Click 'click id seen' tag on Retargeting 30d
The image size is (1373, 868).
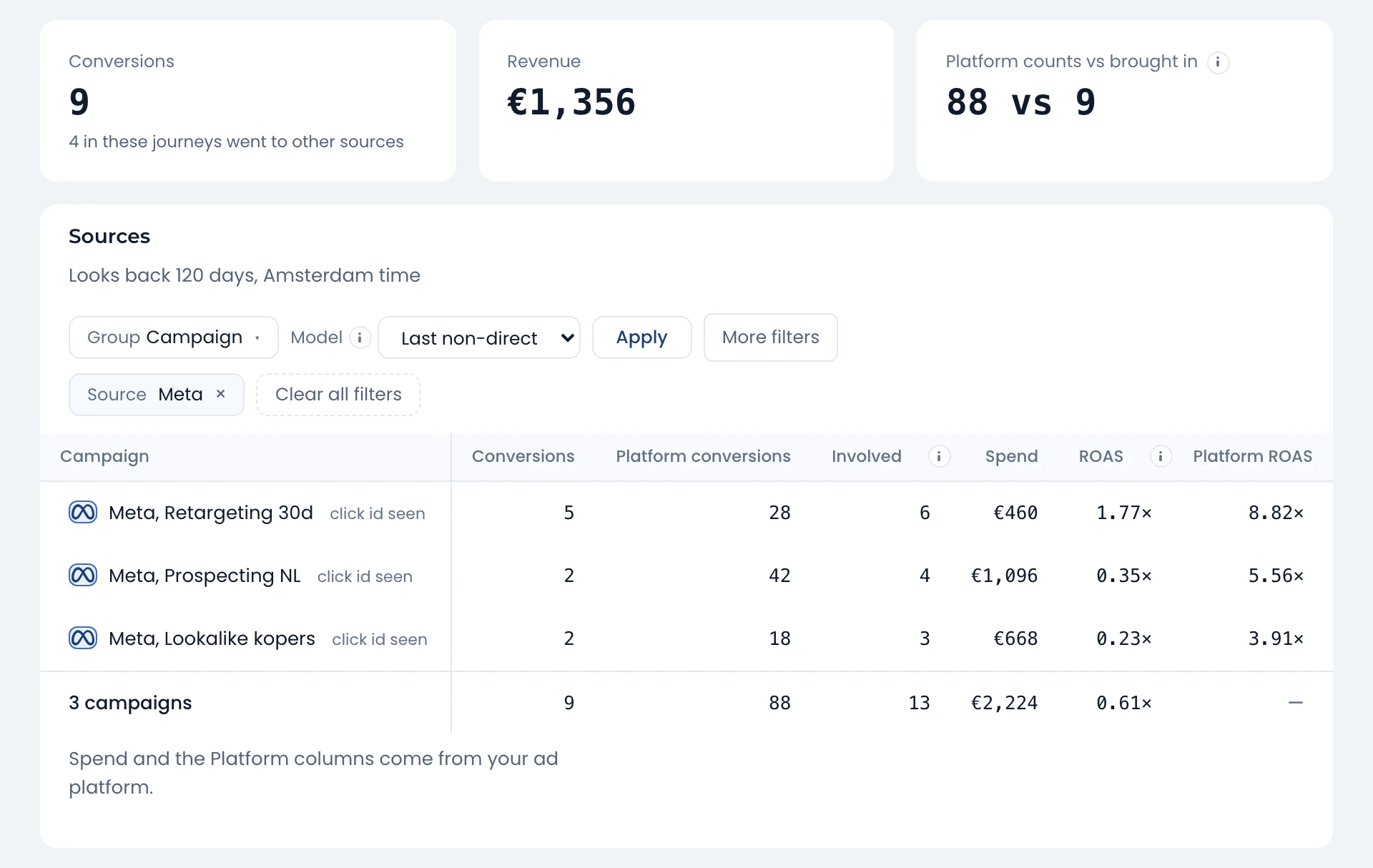pyautogui.click(x=378, y=513)
